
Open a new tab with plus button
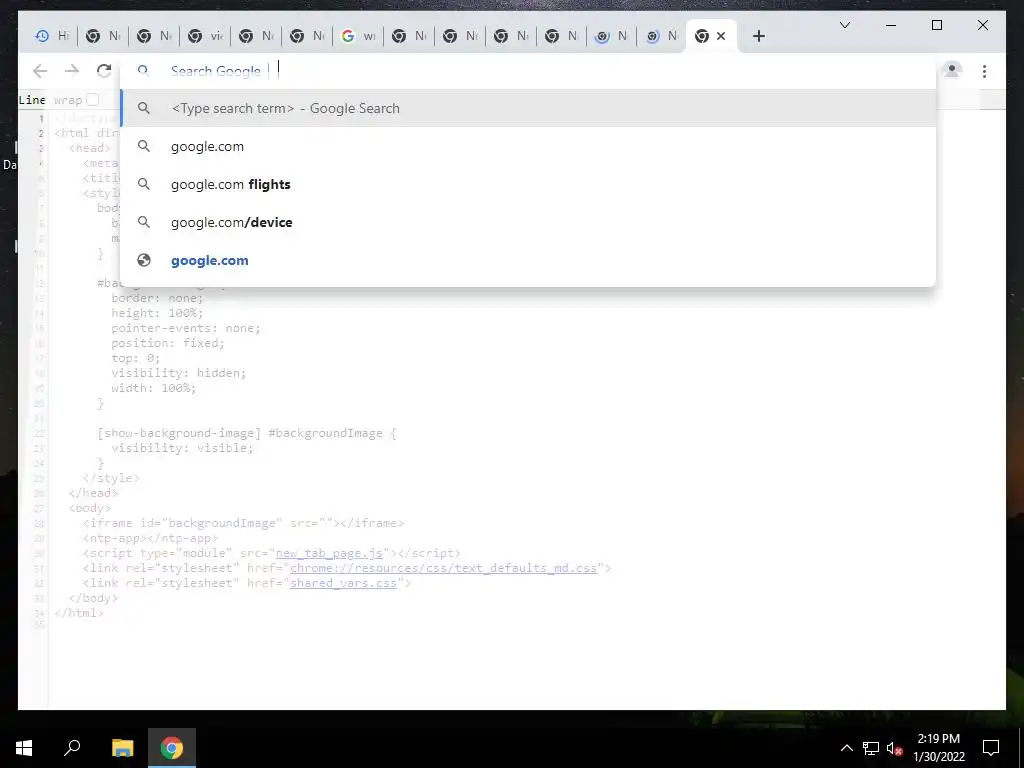pyautogui.click(x=758, y=36)
